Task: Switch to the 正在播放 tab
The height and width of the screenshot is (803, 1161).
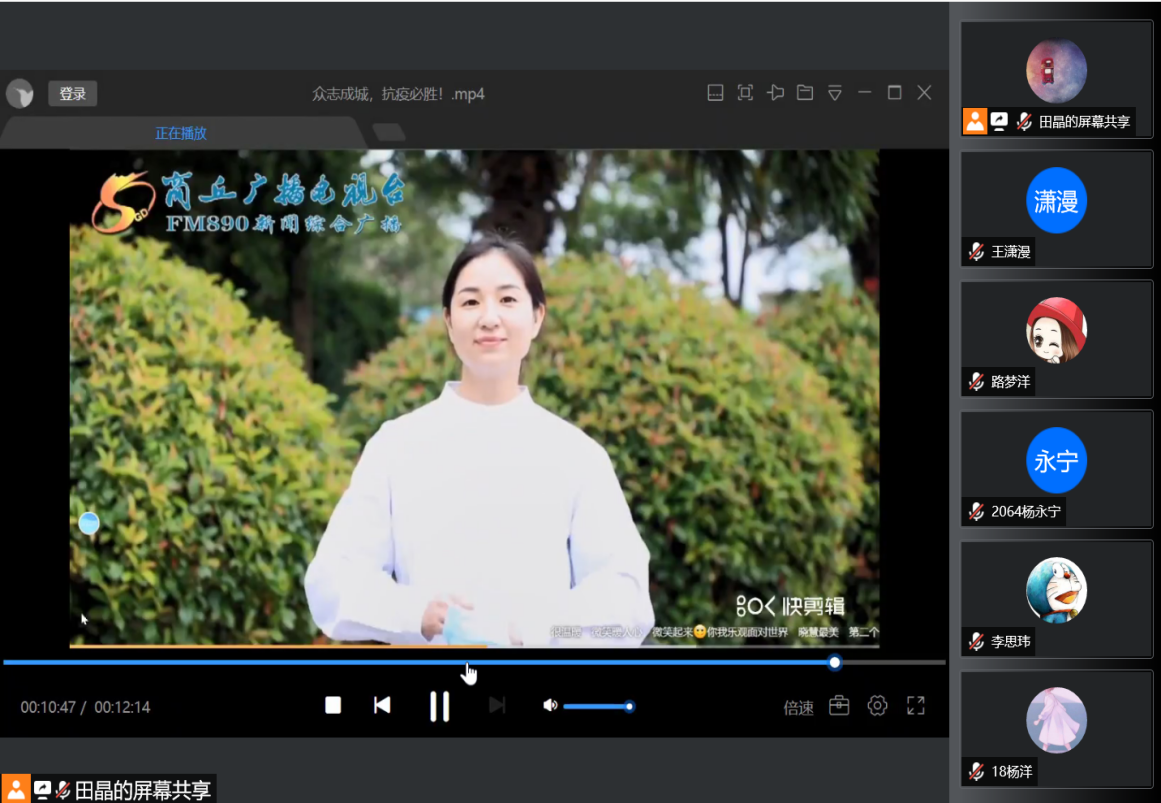Action: [181, 133]
